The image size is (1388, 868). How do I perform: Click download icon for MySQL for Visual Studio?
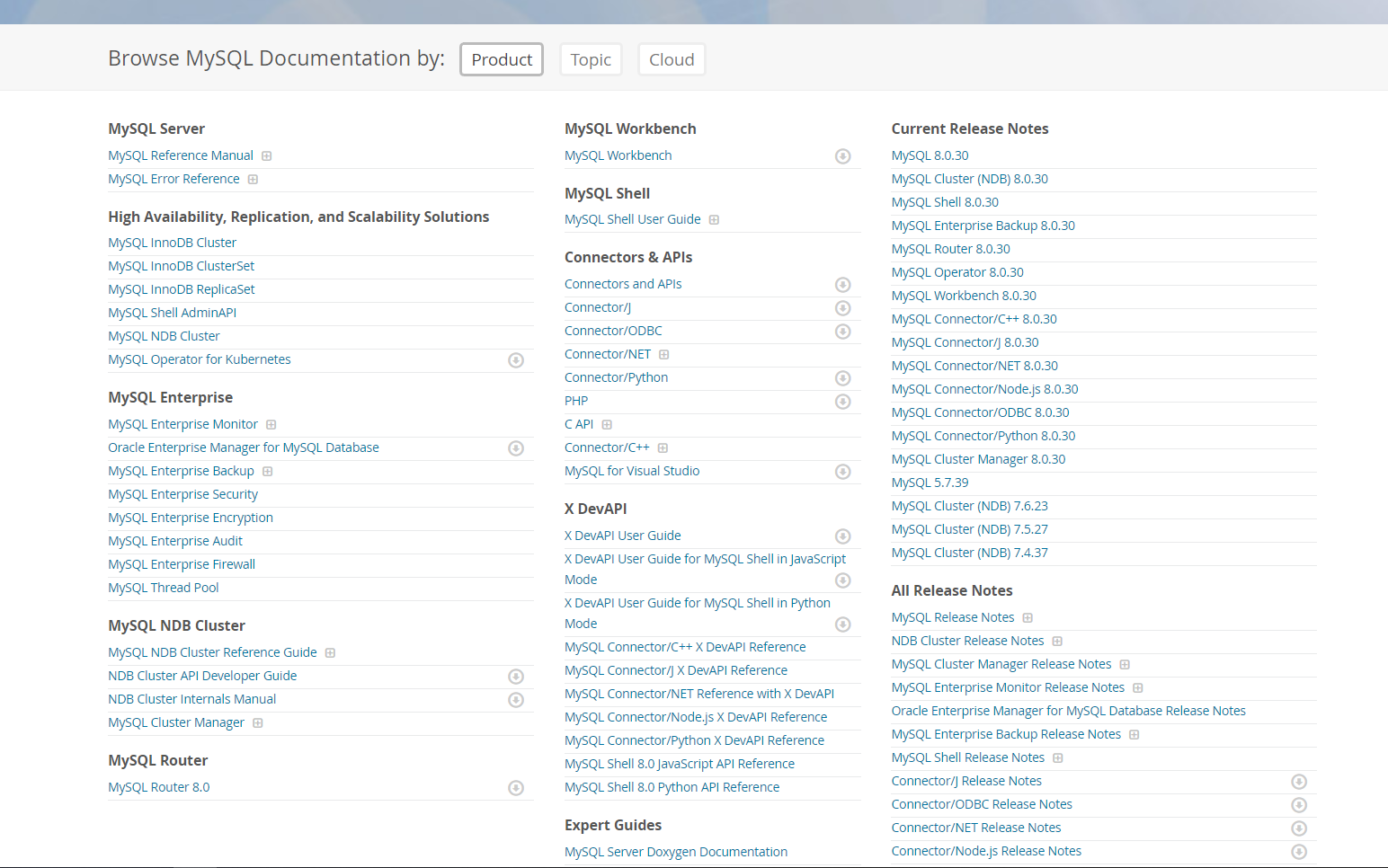pos(842,472)
